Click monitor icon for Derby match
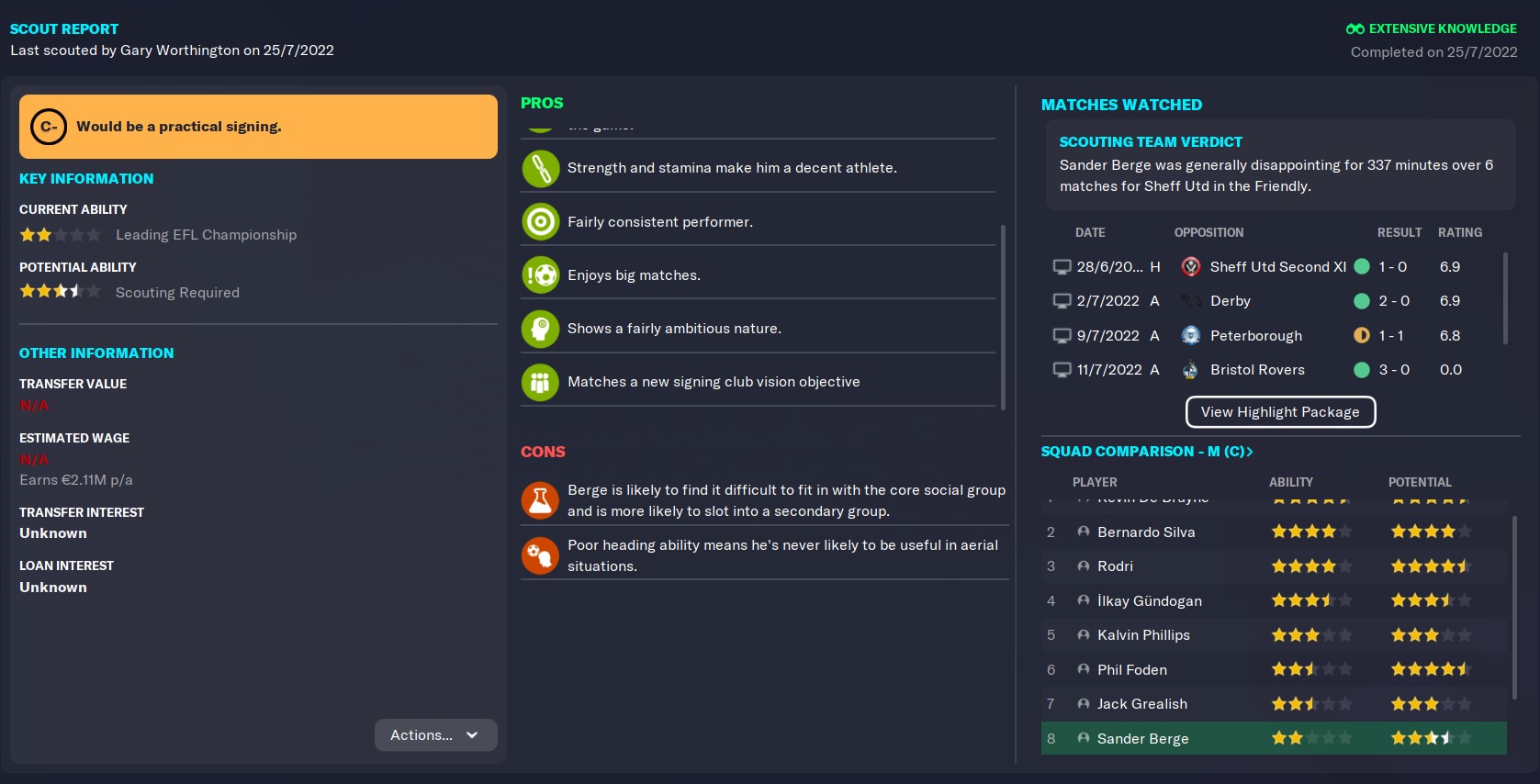1540x784 pixels. coord(1062,301)
